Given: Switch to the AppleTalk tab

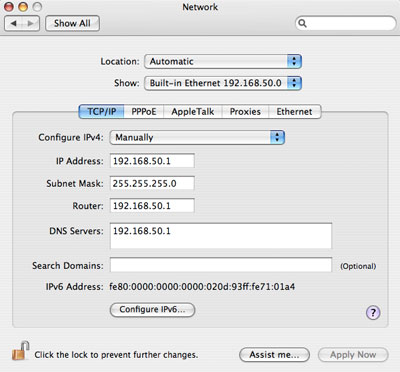Looking at the screenshot, I should (193, 111).
